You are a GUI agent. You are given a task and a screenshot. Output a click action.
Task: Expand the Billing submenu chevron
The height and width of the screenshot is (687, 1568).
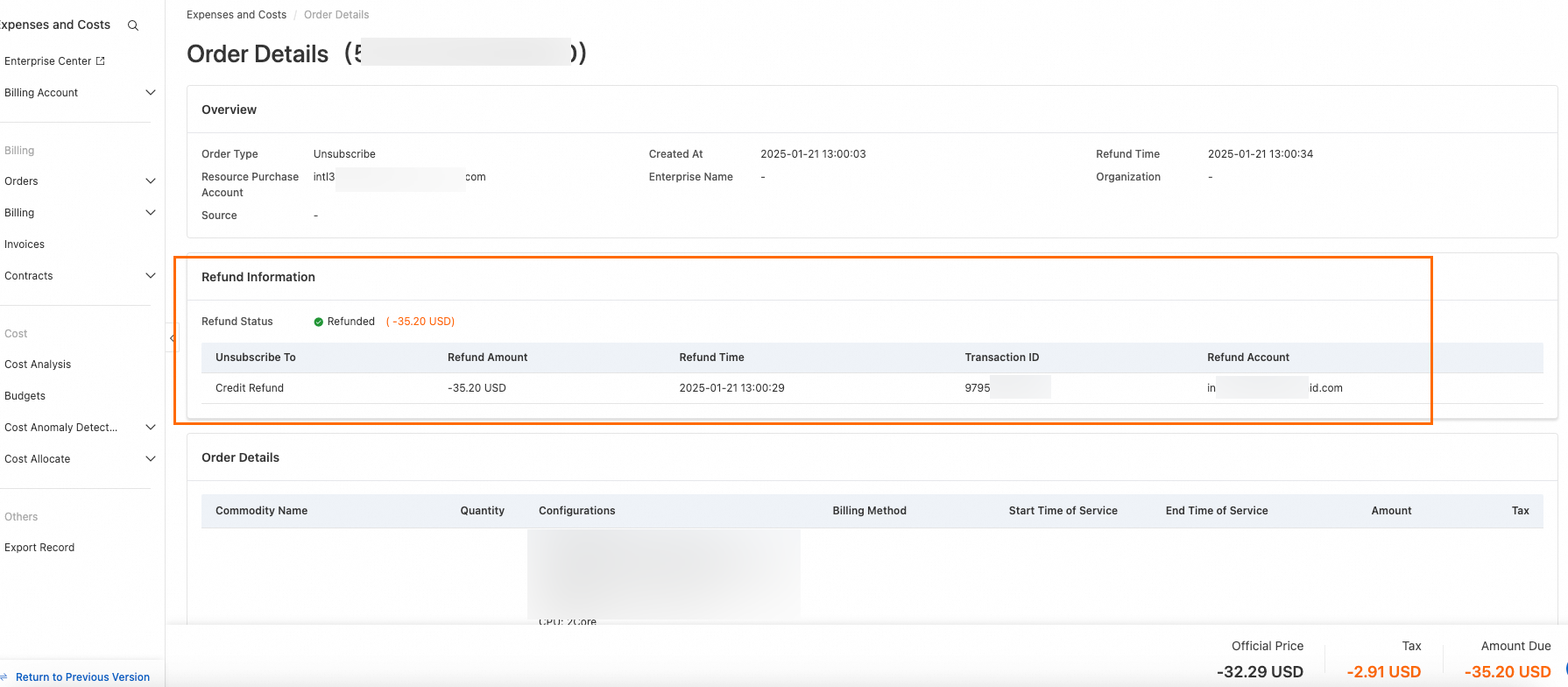(x=151, y=213)
